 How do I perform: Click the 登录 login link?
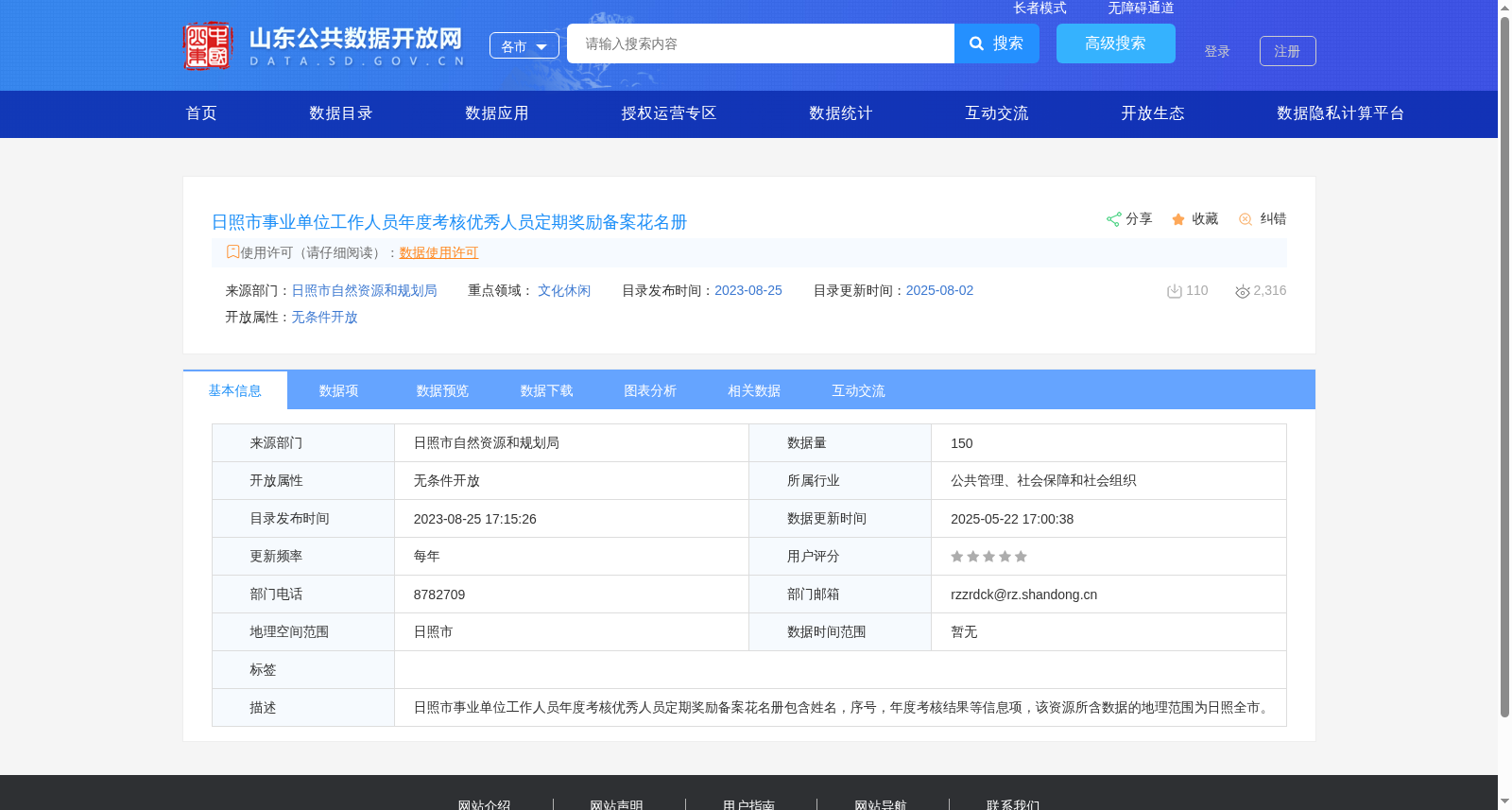1217,51
